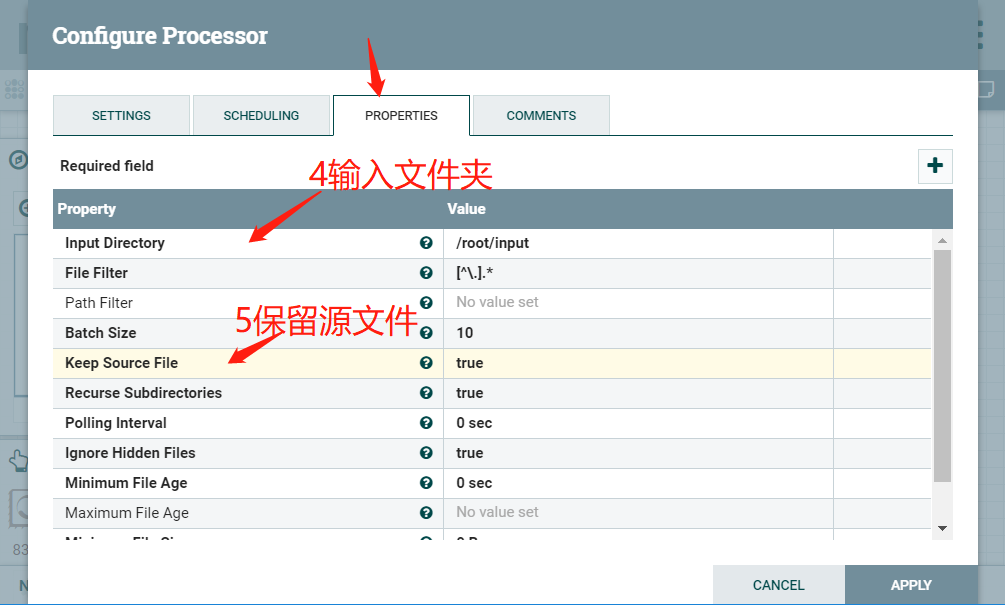Select the Input Directory property name

pos(115,243)
